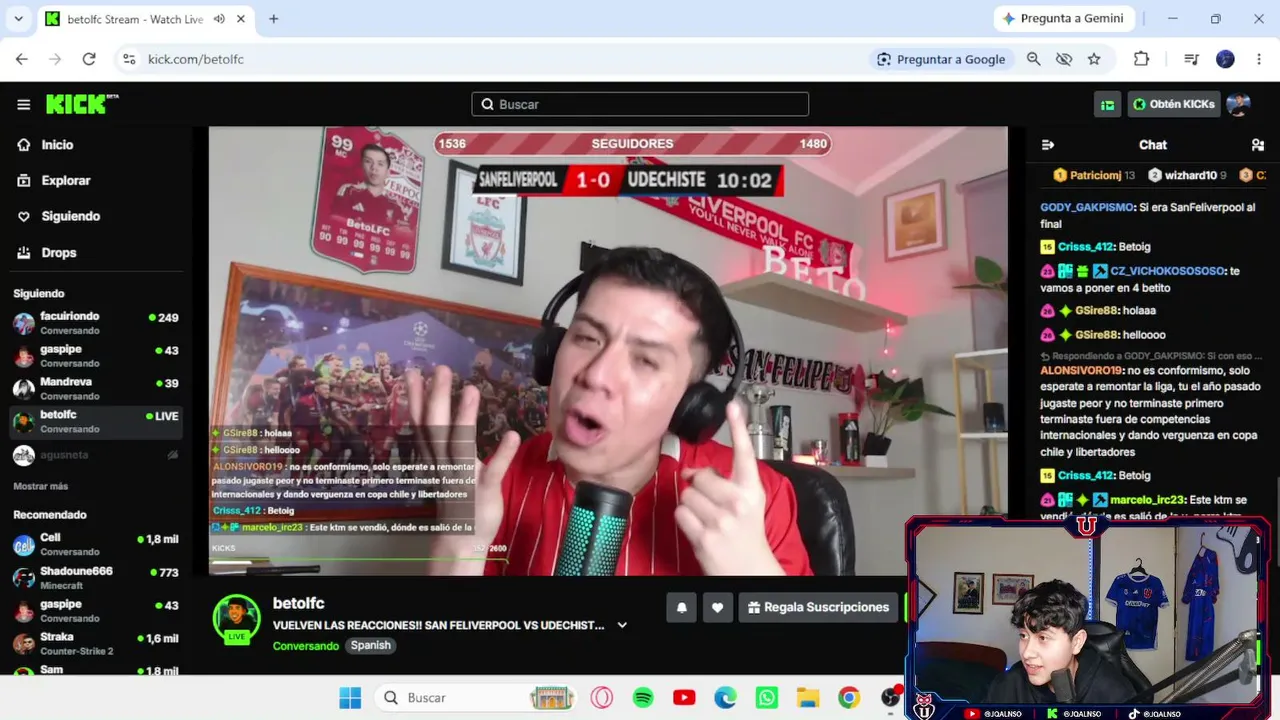Open offline agusneta channel in the sidebar

[x=96, y=455]
